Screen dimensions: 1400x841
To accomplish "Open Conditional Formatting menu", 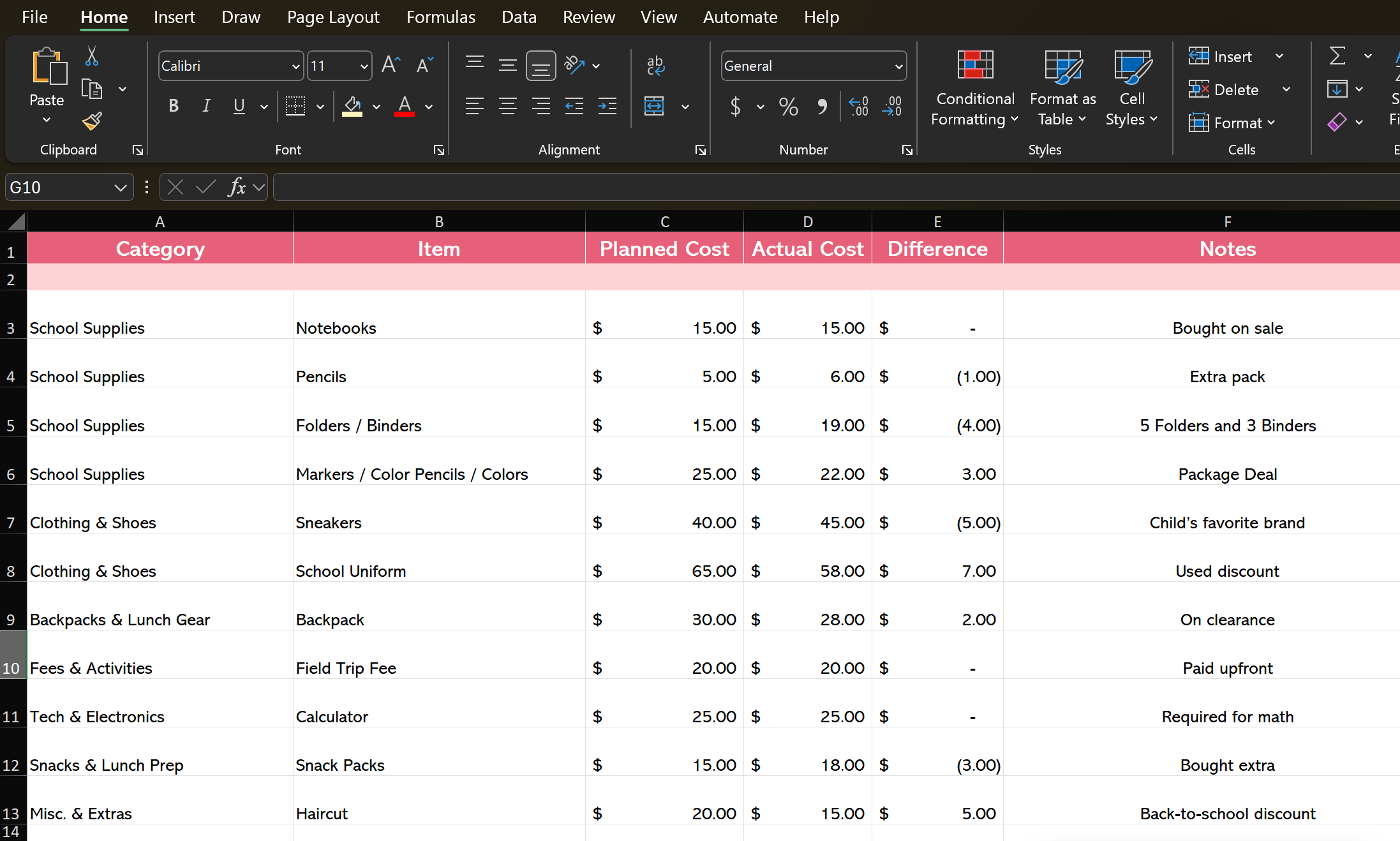I will tap(975, 89).
